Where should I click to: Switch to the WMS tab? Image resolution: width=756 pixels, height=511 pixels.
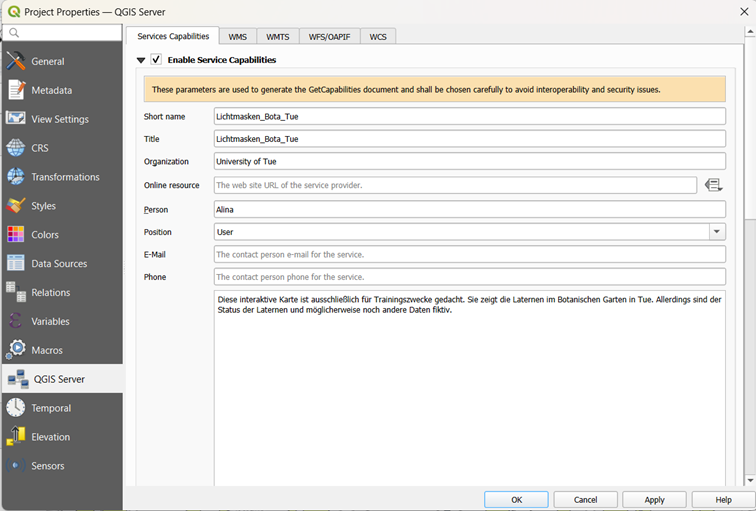[238, 37]
